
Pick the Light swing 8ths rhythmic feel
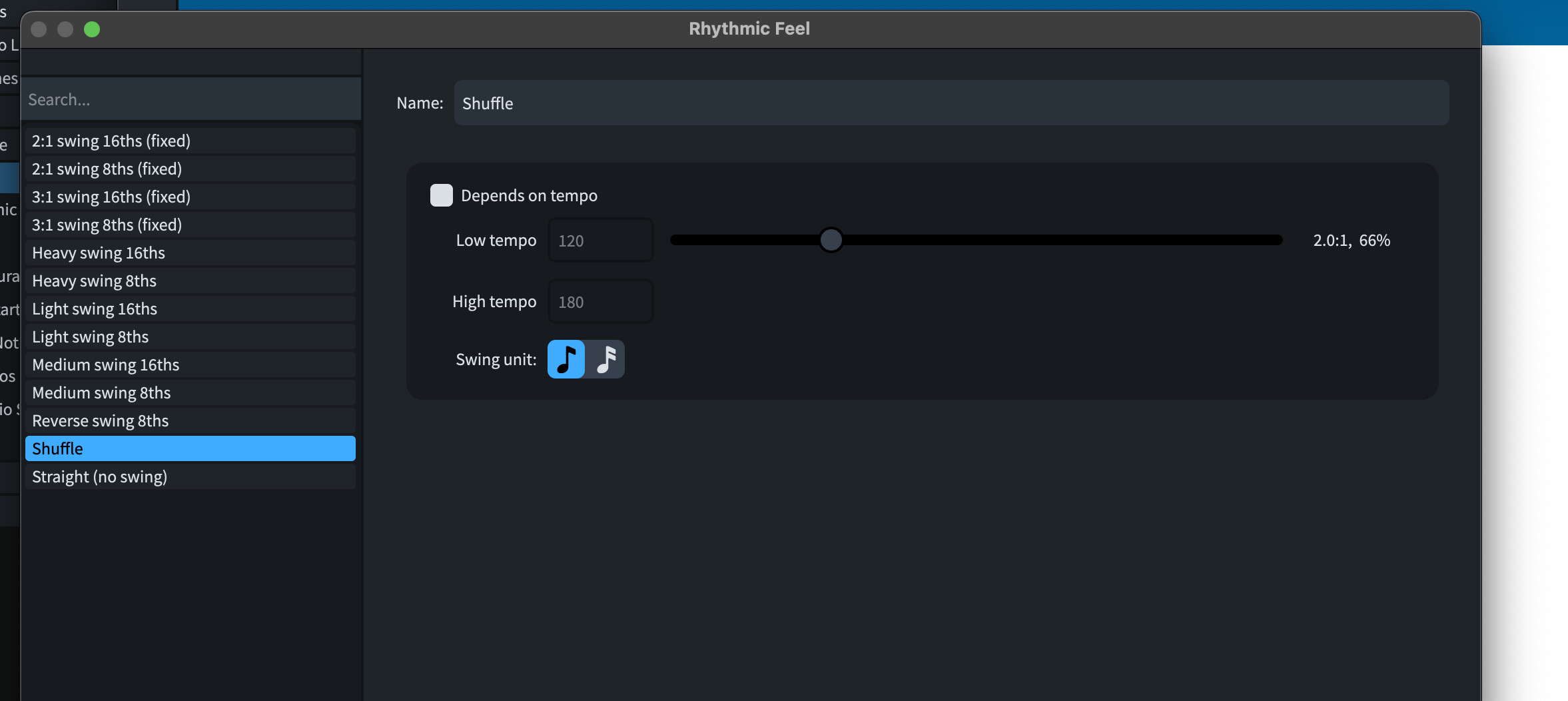tap(191, 337)
